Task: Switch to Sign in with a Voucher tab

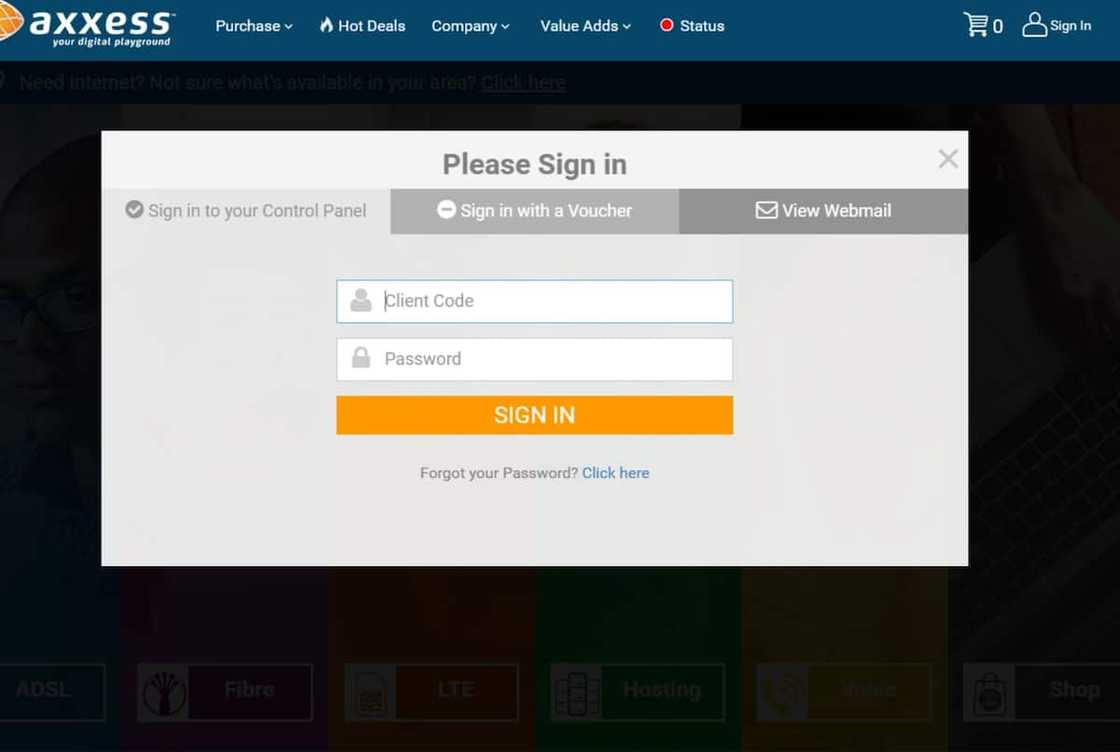Action: 534,211
